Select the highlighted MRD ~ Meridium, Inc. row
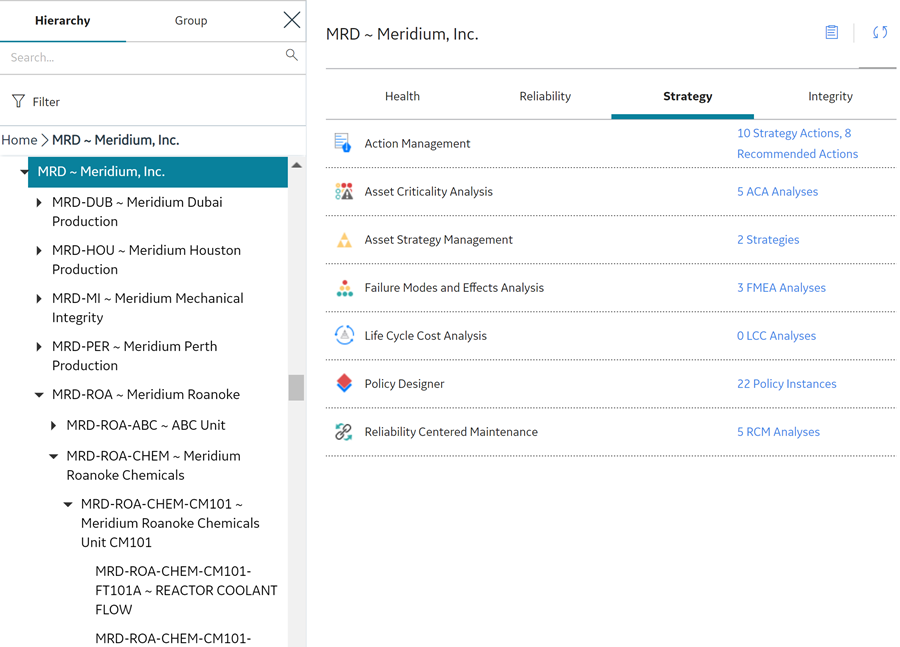Viewport: 900px width, 647px height. click(158, 172)
